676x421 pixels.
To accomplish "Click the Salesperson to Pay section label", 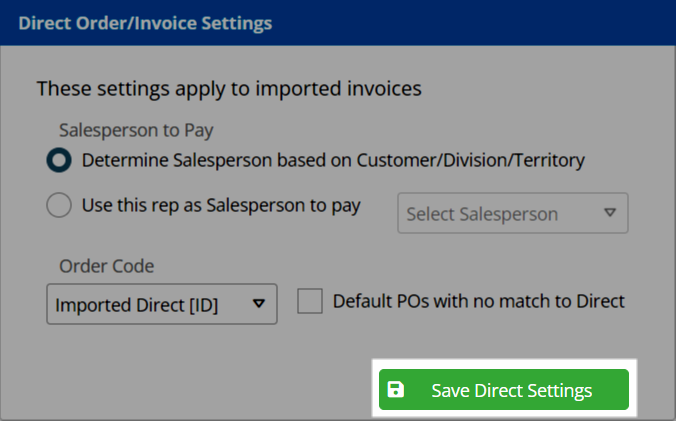I will 136,130.
